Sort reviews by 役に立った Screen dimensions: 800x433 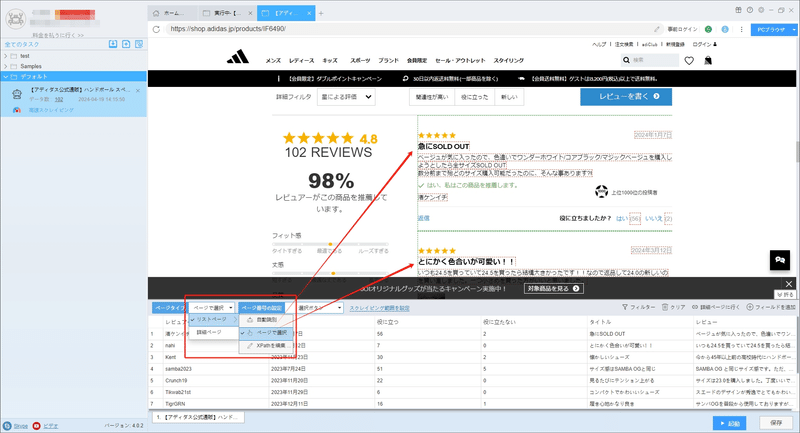tap(474, 97)
